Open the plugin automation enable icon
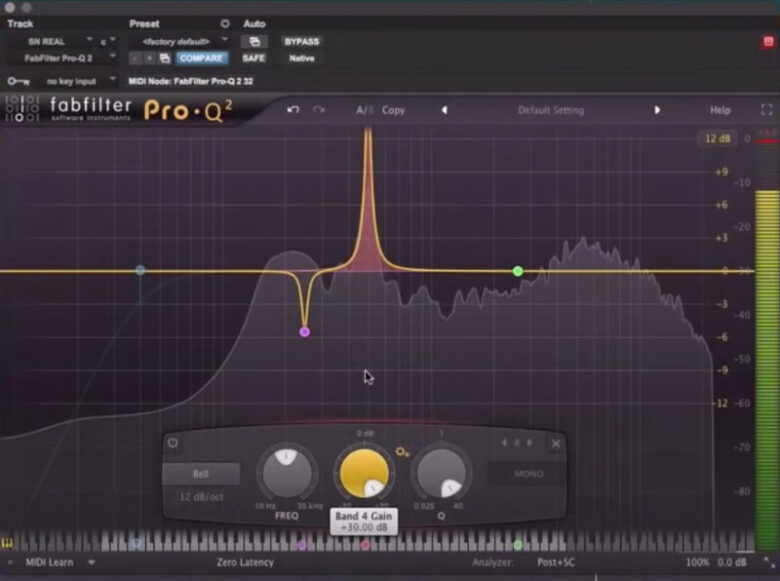This screenshot has height=581, width=780. point(254,41)
